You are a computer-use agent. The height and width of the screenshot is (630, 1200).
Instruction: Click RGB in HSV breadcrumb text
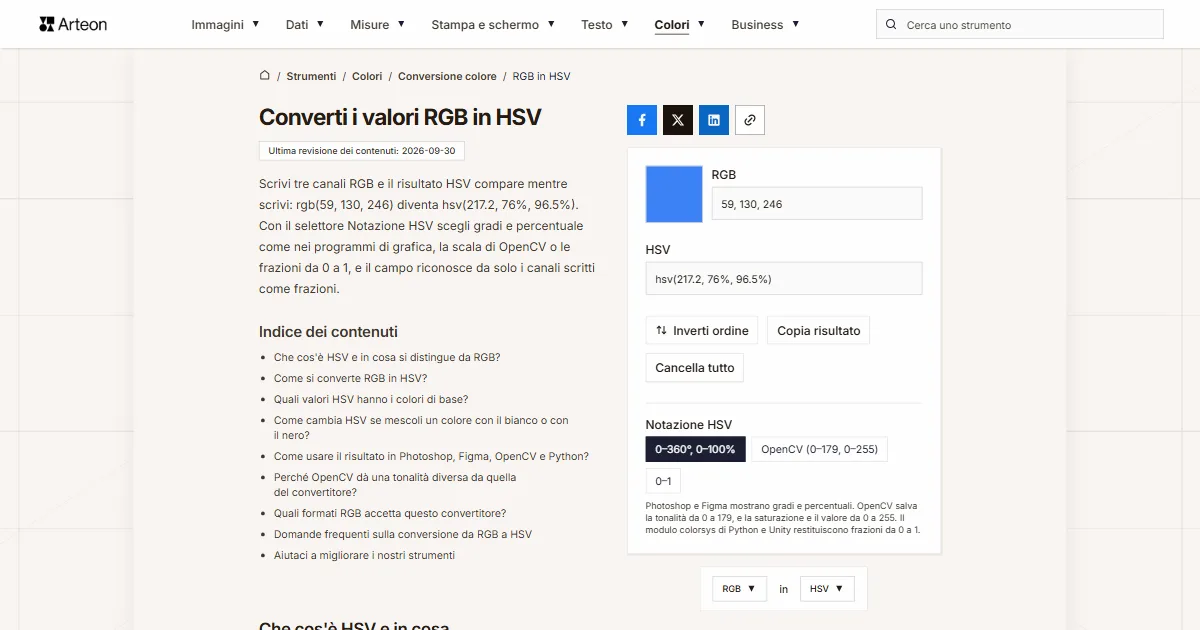pos(542,76)
